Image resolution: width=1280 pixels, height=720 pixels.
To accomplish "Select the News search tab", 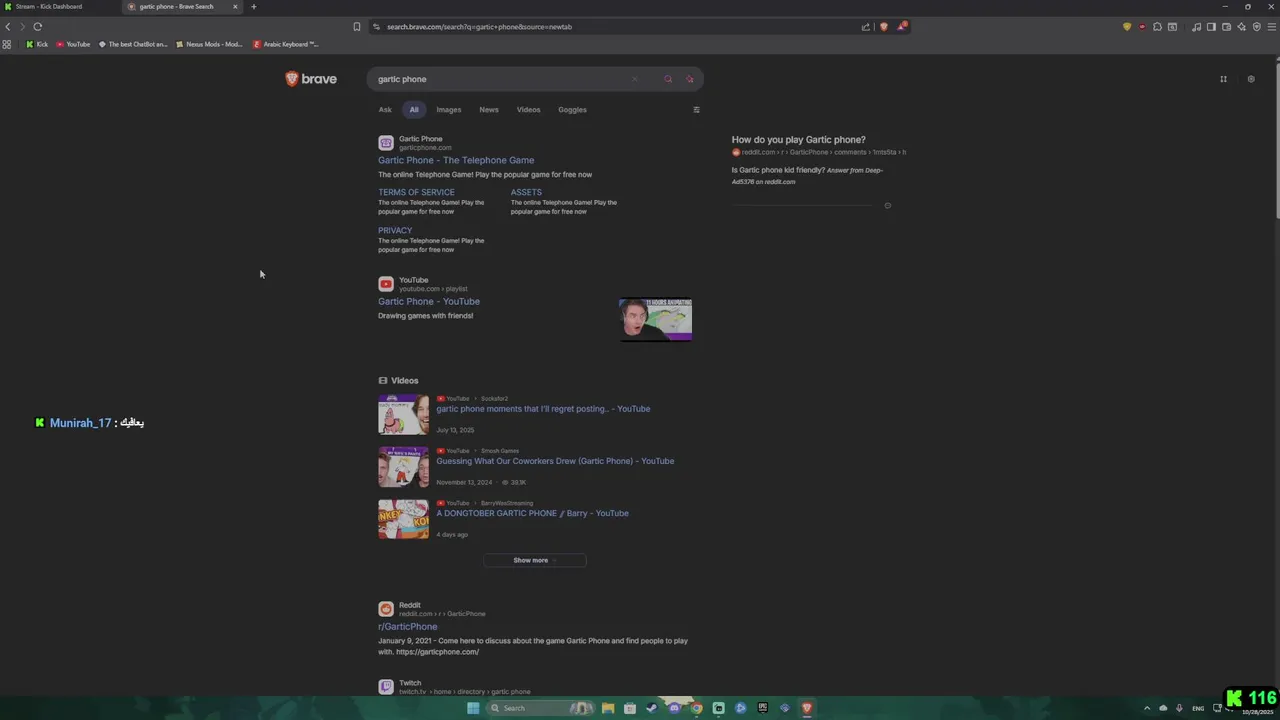I will (x=489, y=110).
